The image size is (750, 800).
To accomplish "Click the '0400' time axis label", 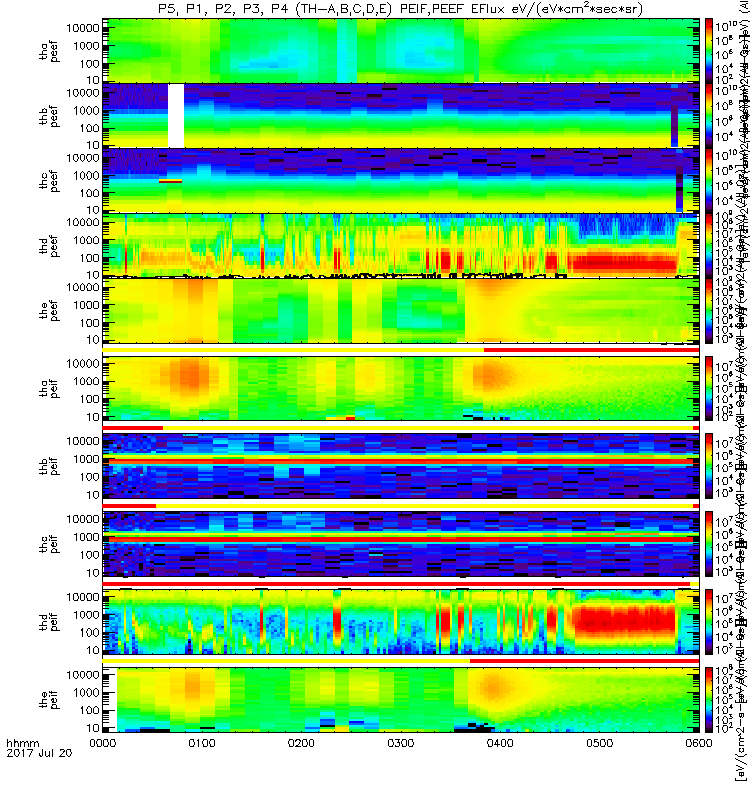I will click(x=500, y=743).
